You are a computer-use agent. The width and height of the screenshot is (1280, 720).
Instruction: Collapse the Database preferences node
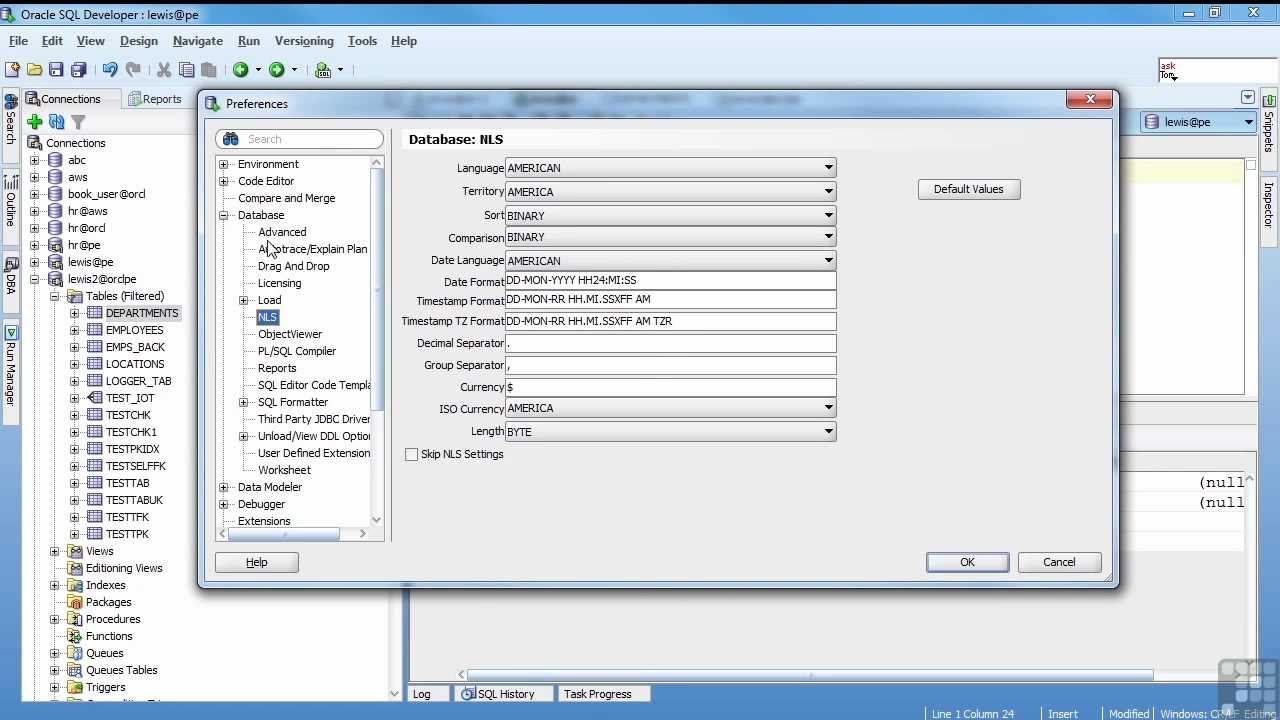coord(224,215)
